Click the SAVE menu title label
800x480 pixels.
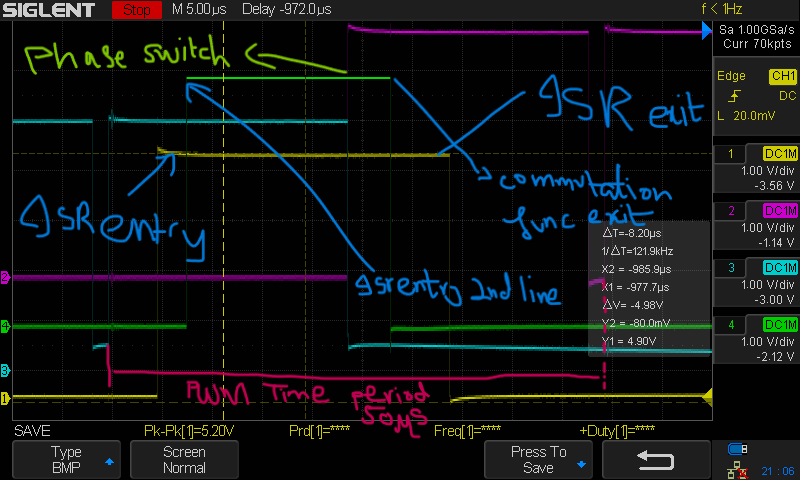tap(32, 431)
